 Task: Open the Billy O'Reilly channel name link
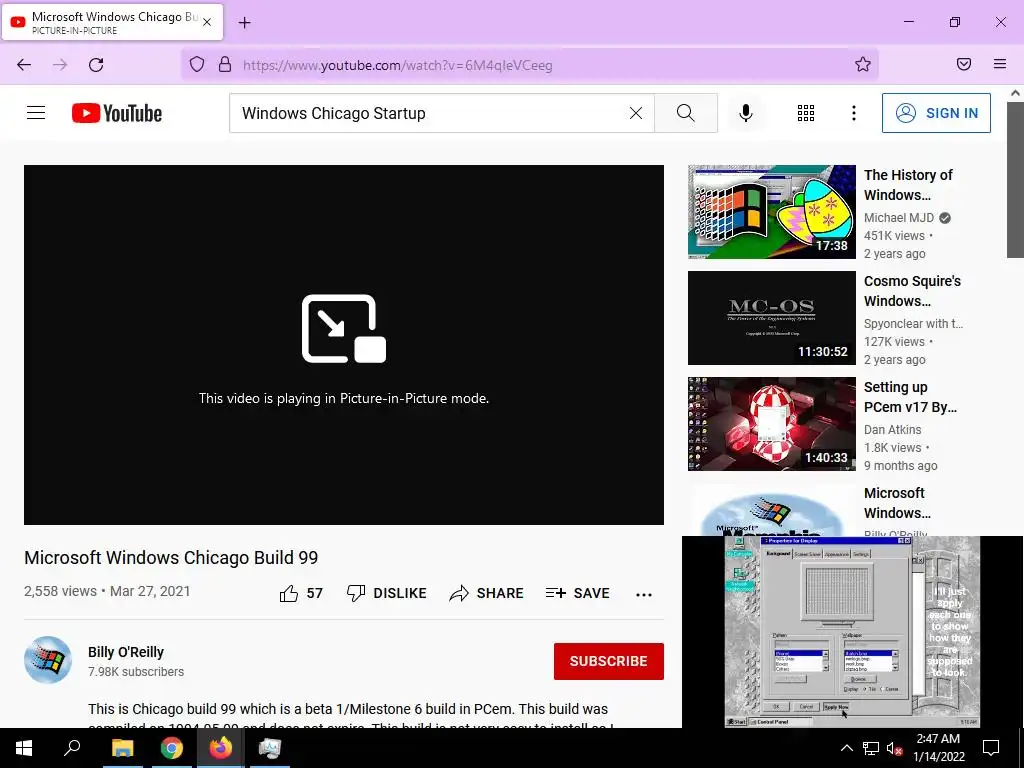(126, 652)
